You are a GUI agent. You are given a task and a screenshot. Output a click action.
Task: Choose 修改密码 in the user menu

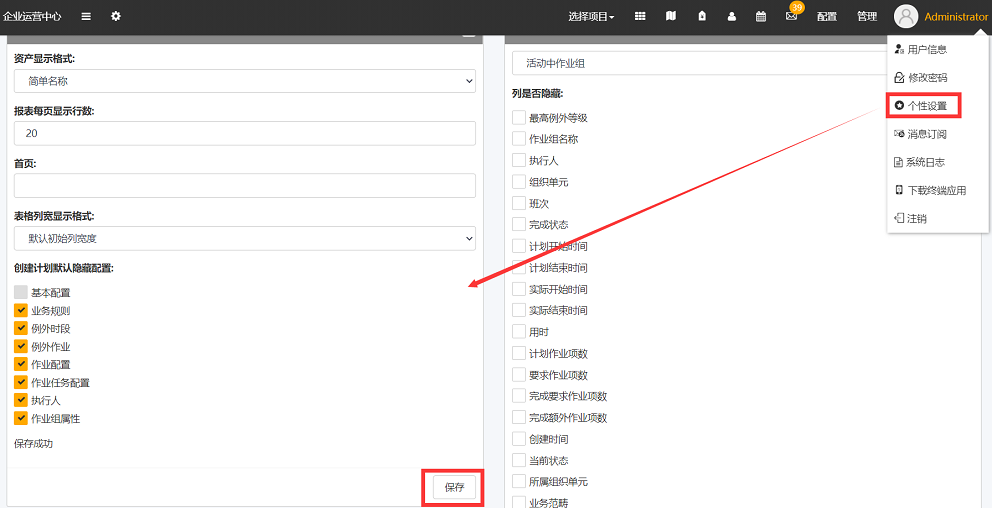[x=925, y=78]
